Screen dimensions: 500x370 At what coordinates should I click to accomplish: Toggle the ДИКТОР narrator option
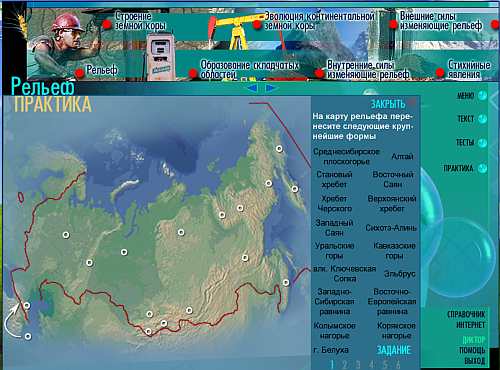(x=474, y=340)
